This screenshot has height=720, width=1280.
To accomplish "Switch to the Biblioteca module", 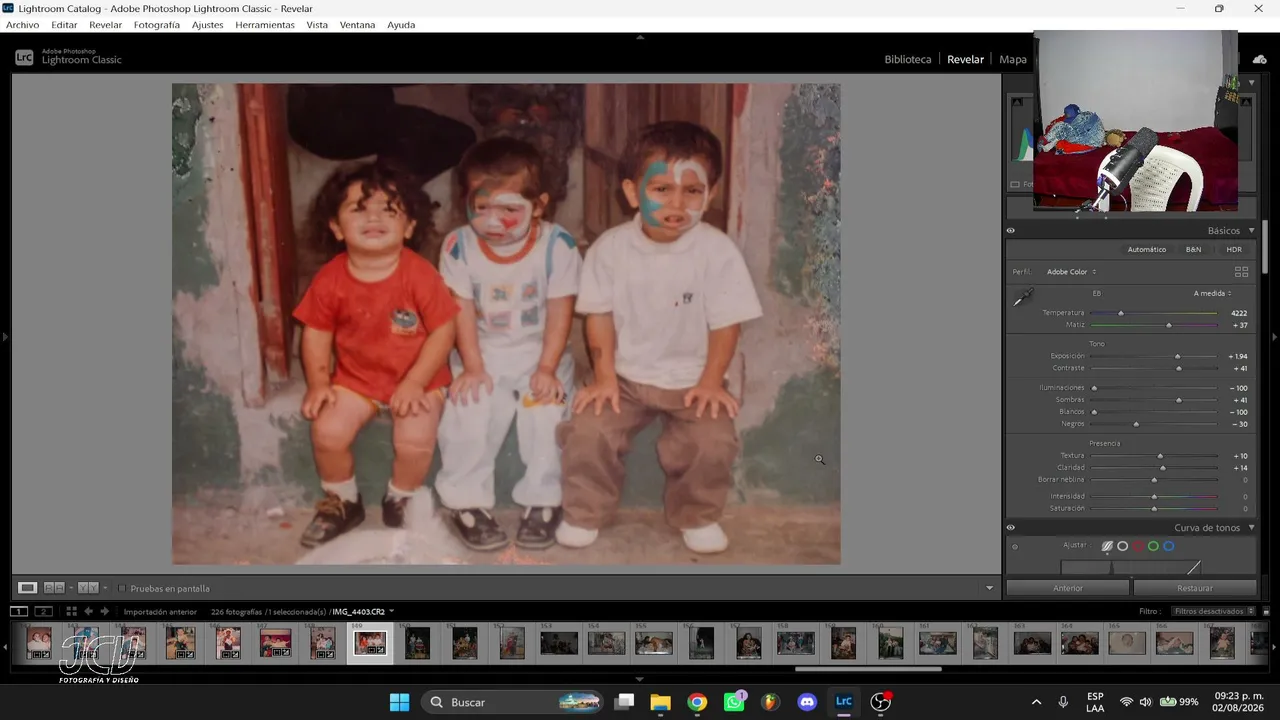I will tap(908, 59).
